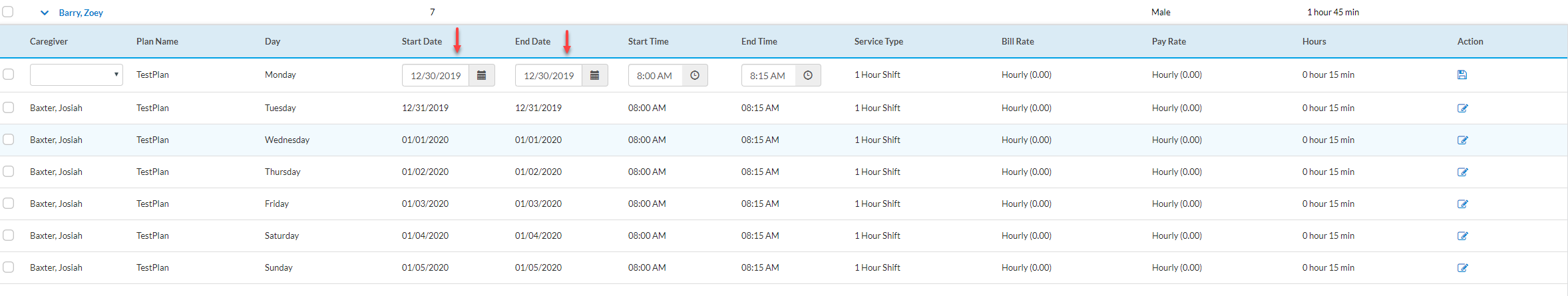
Task: Open the End Date calendar picker
Action: tap(594, 76)
